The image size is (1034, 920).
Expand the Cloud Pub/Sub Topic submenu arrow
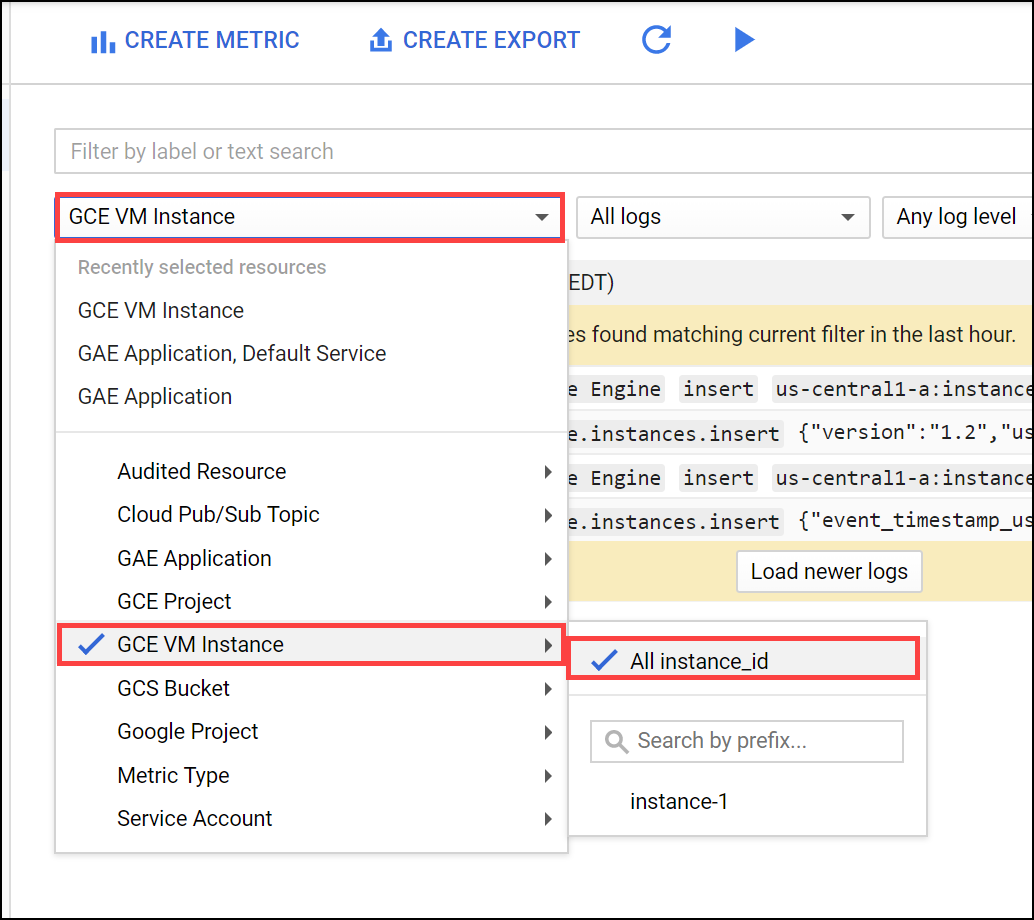coord(548,515)
